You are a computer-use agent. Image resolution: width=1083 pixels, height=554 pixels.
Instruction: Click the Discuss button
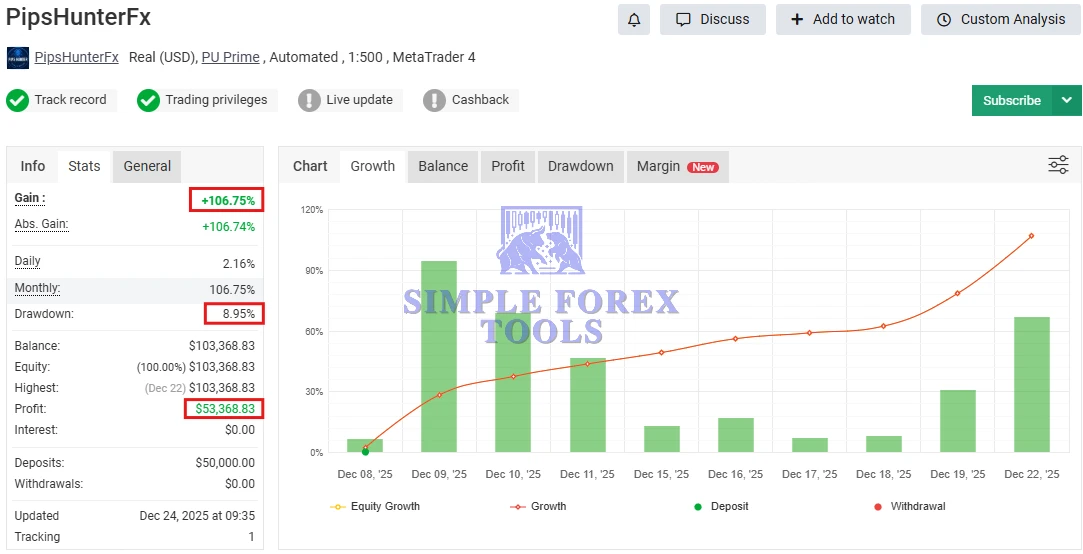[712, 19]
